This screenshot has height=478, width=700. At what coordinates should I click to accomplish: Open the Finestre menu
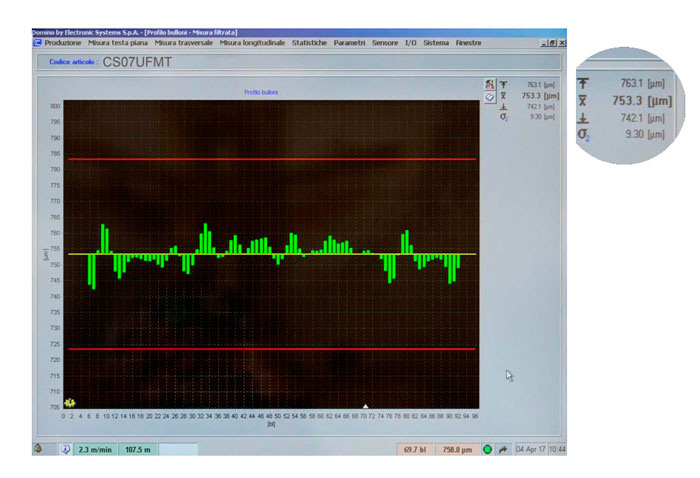(468, 43)
